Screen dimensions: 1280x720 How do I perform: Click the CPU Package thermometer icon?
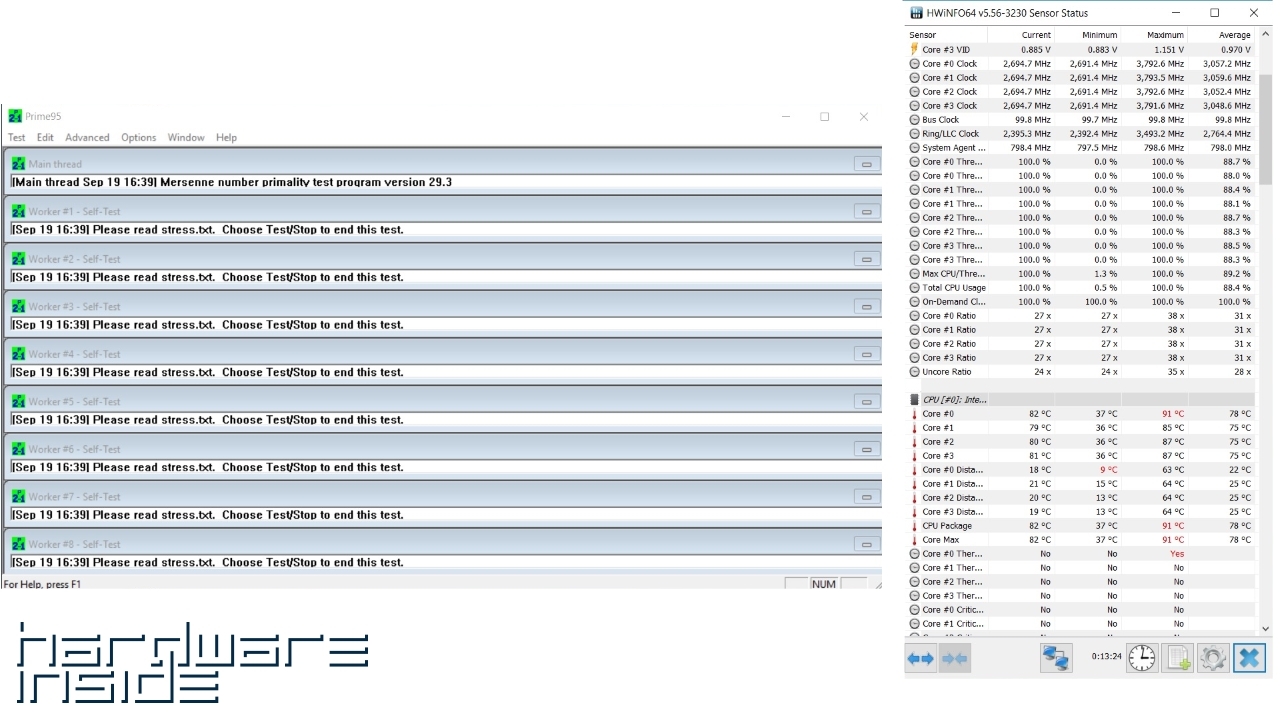point(914,525)
